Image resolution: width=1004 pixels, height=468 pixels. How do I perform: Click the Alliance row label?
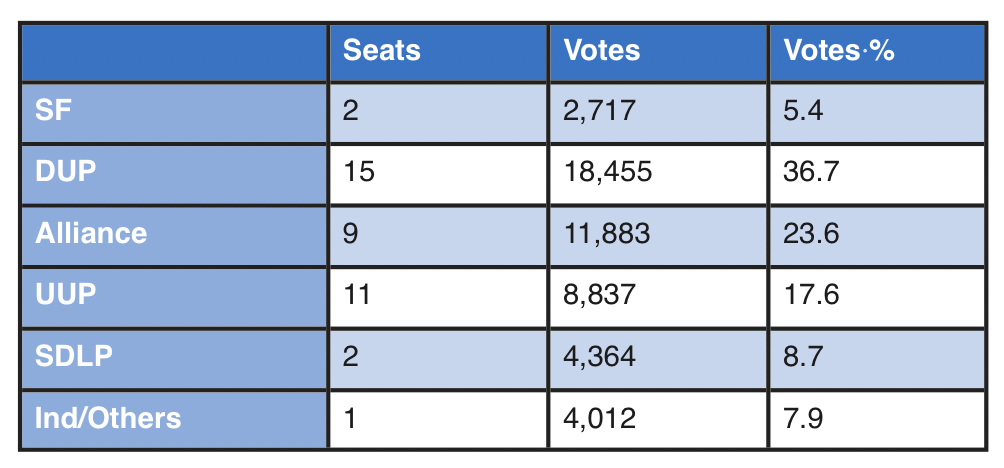[x=91, y=233]
